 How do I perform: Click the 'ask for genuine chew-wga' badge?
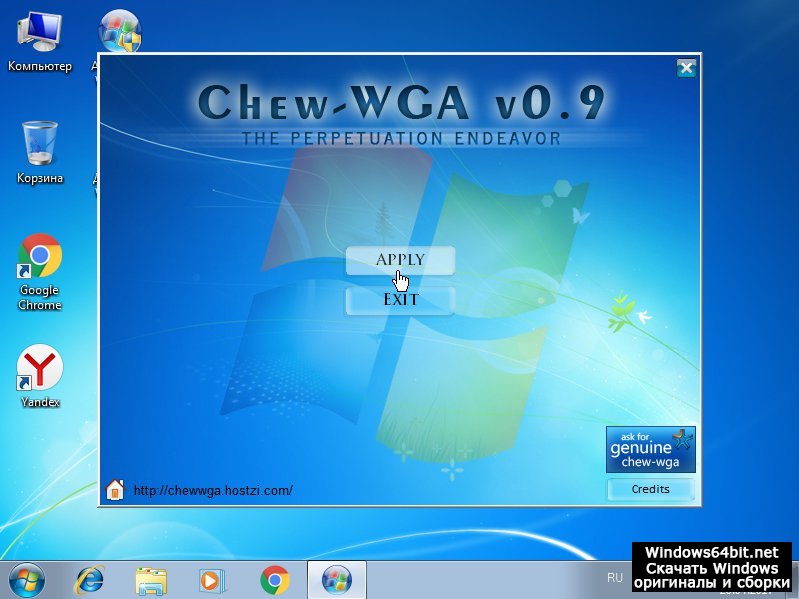(650, 449)
